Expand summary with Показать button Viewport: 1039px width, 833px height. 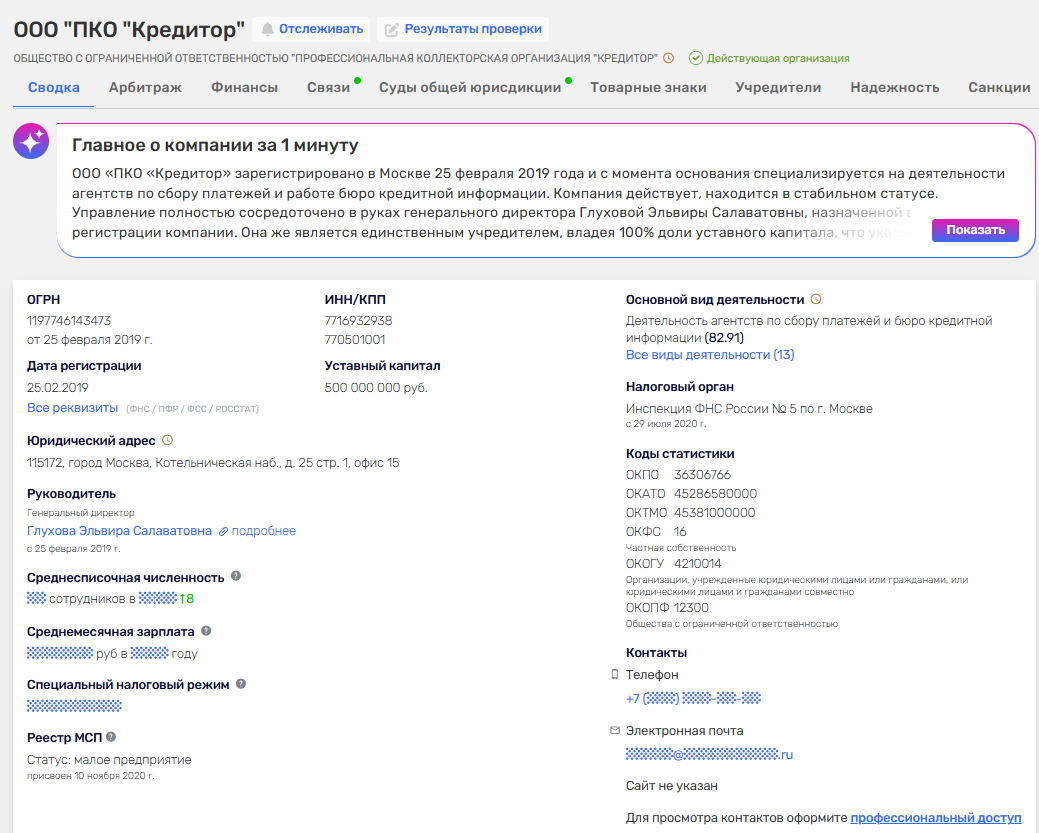(975, 230)
